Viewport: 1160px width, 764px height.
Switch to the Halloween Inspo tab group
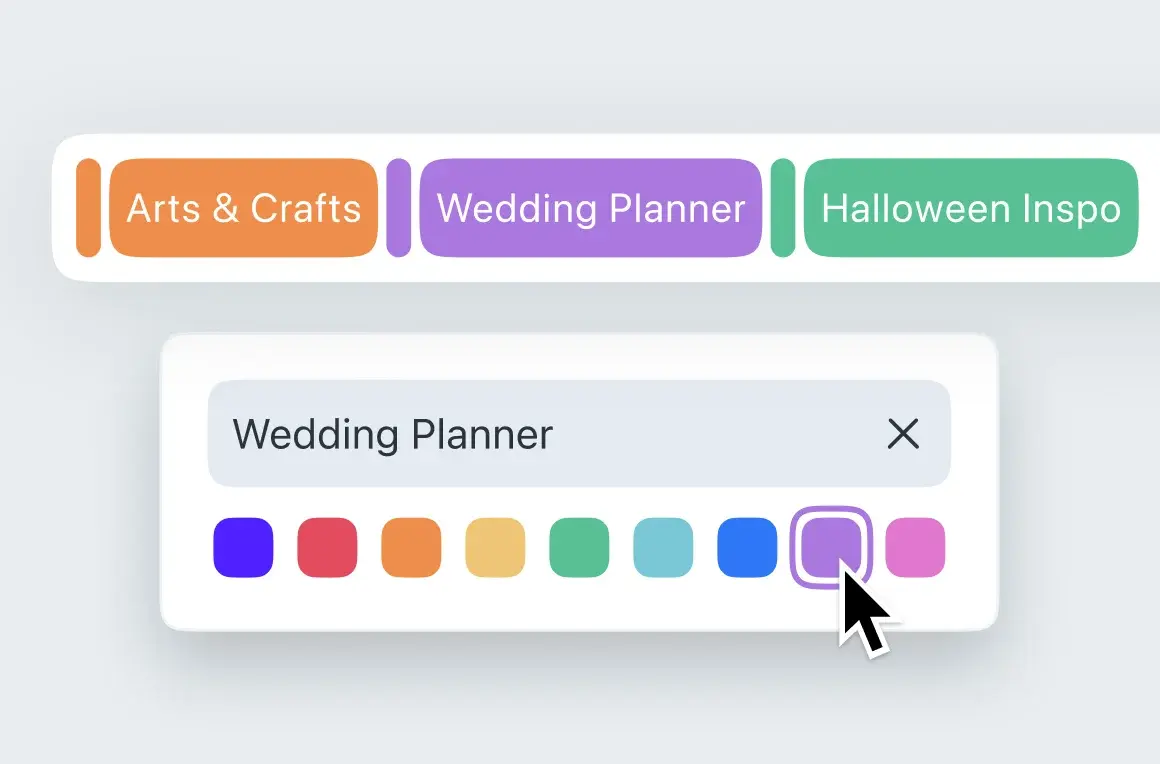(x=971, y=208)
